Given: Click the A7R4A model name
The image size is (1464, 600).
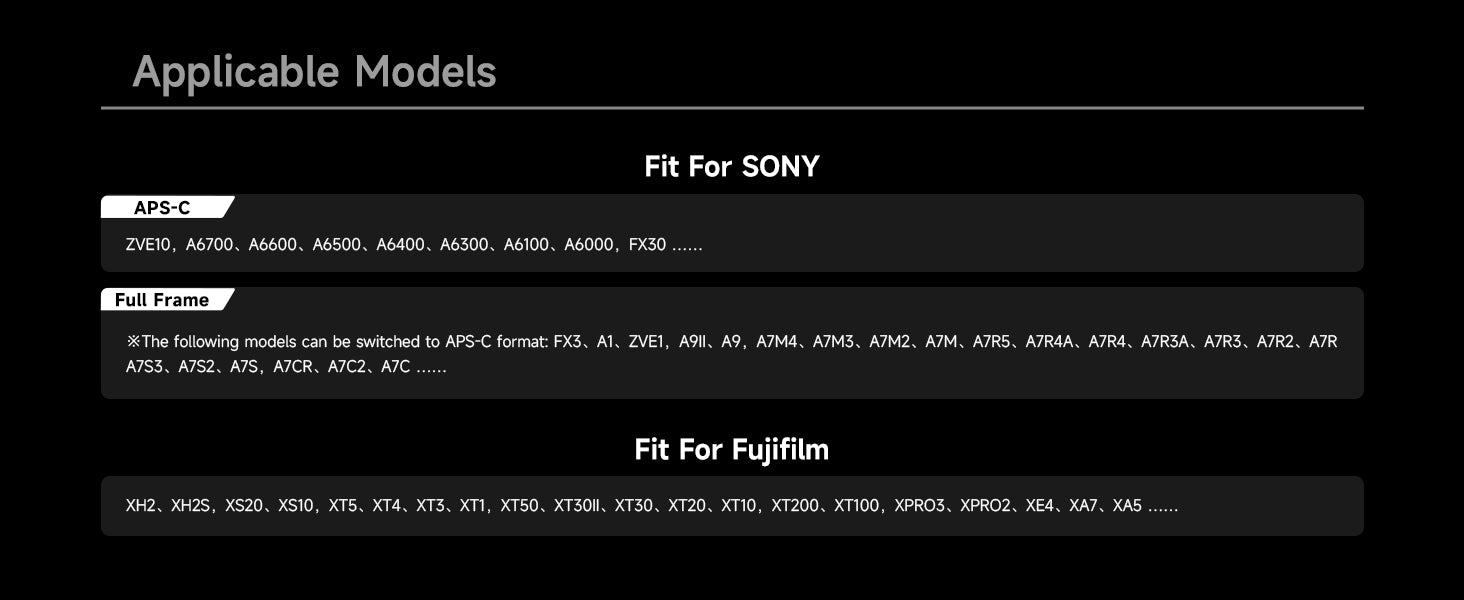Looking at the screenshot, I should point(1050,342).
